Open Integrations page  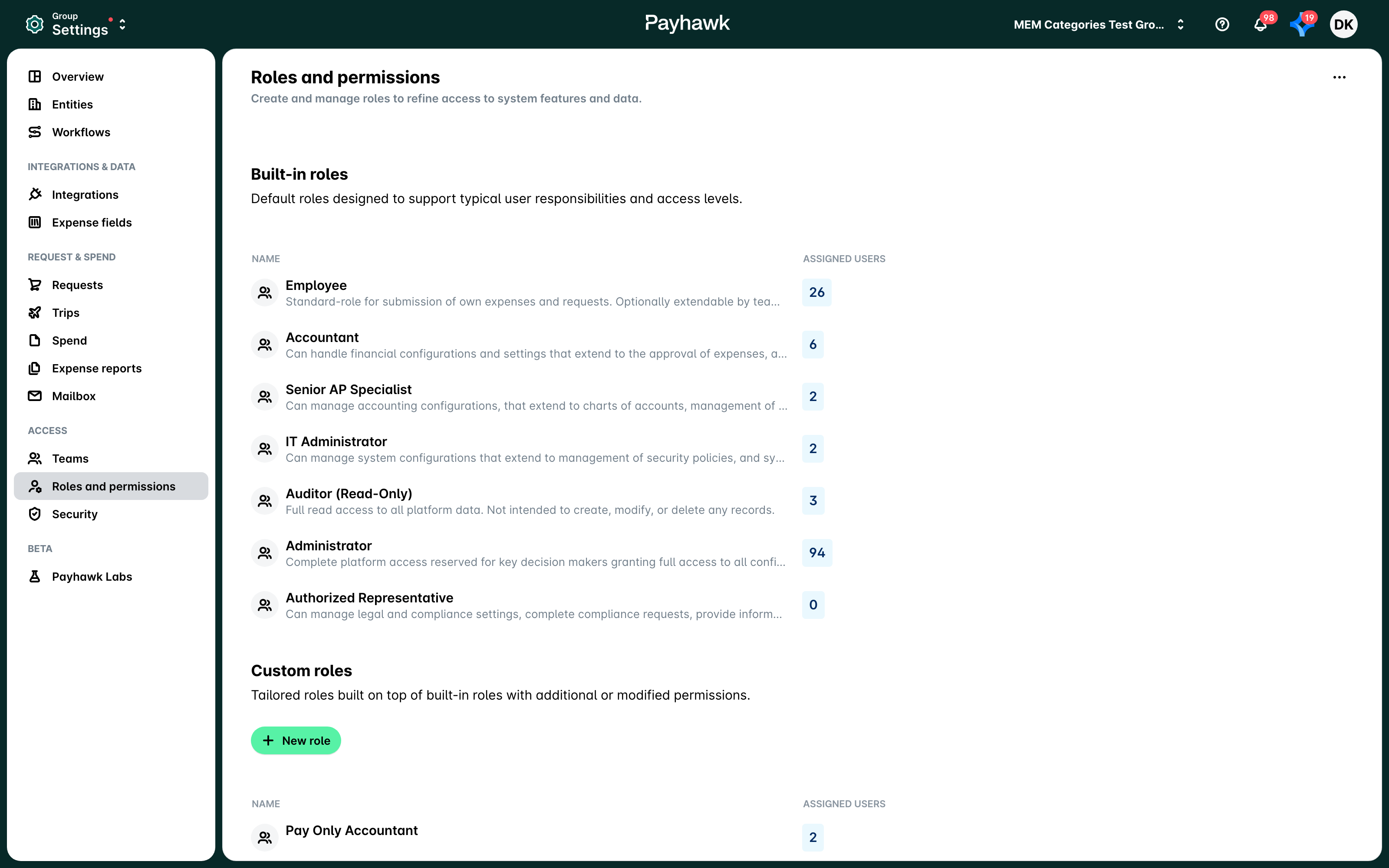tap(85, 194)
